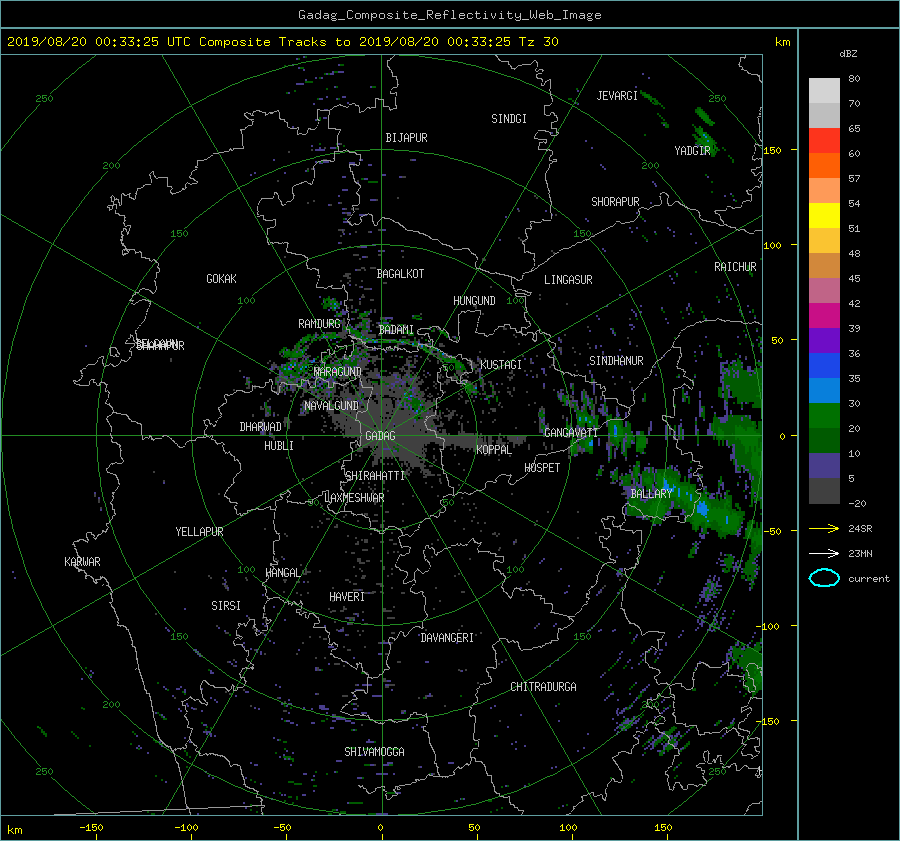
Task: Click the NARAGUND city label
Action: pyautogui.click(x=337, y=372)
